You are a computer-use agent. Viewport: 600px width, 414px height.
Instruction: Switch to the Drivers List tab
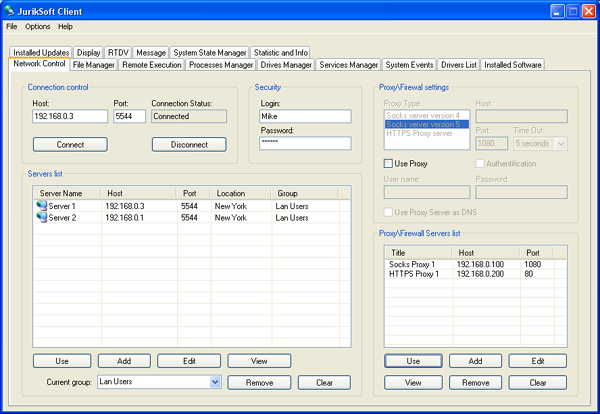[459, 65]
